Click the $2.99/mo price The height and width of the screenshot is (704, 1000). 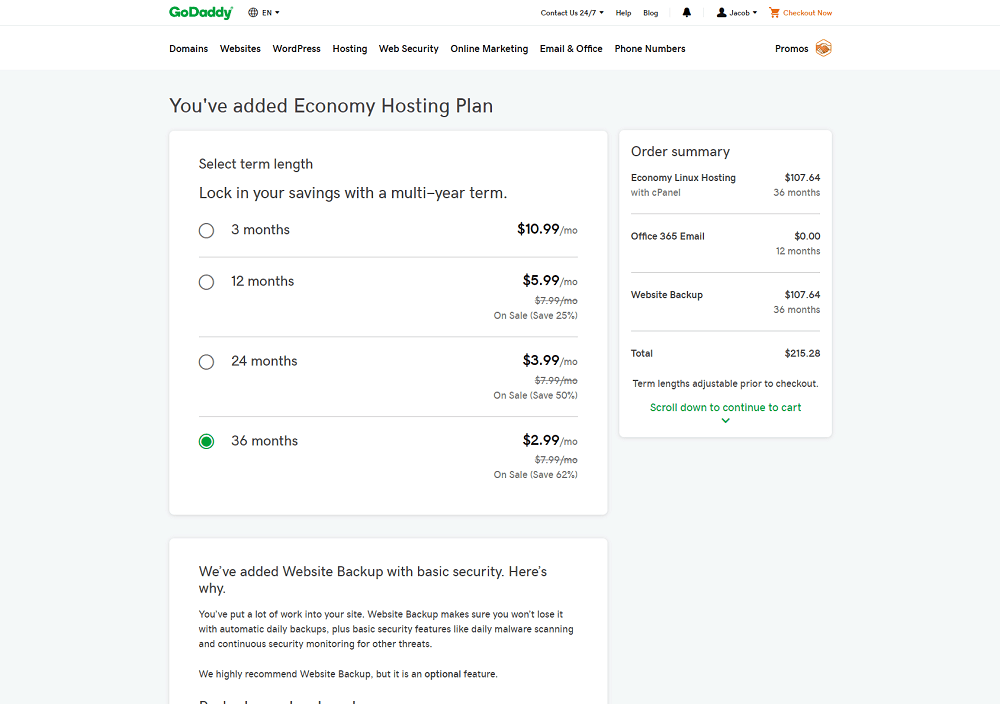pyautogui.click(x=550, y=440)
